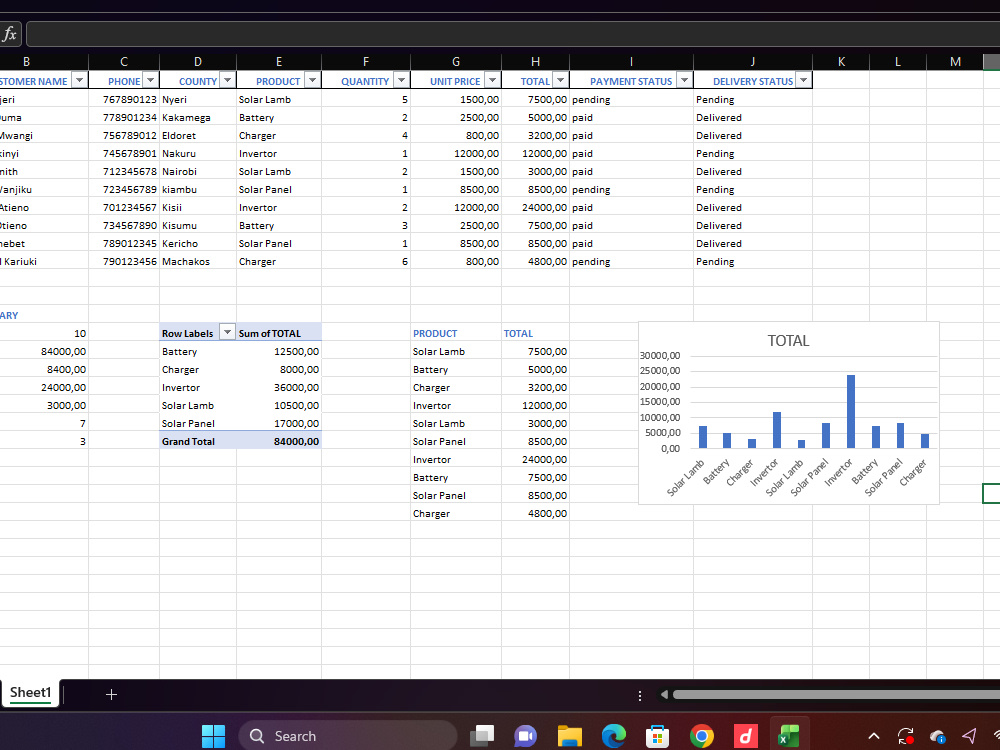
Task: Select column D header
Action: tap(198, 62)
